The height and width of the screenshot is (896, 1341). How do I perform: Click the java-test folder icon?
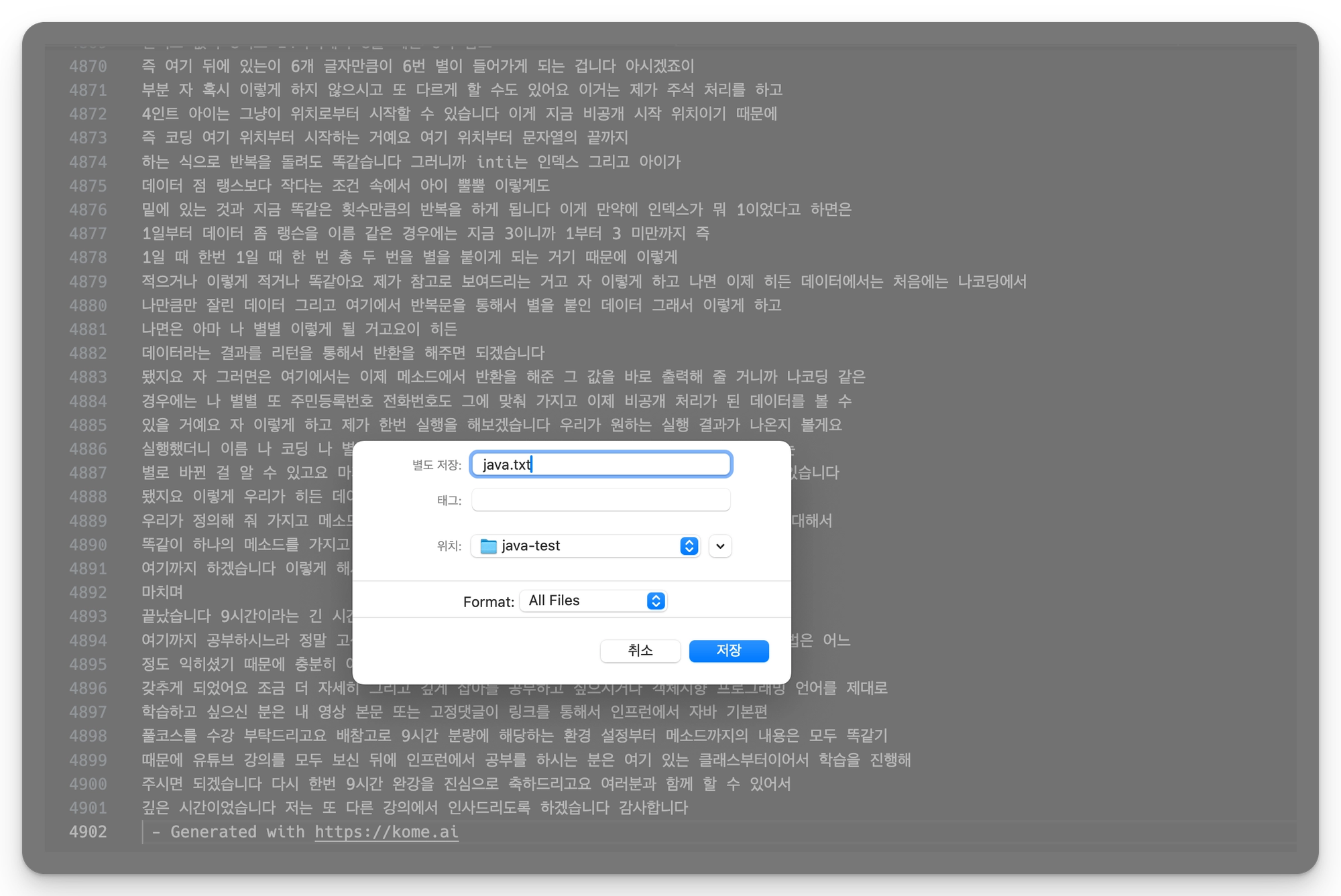point(489,546)
